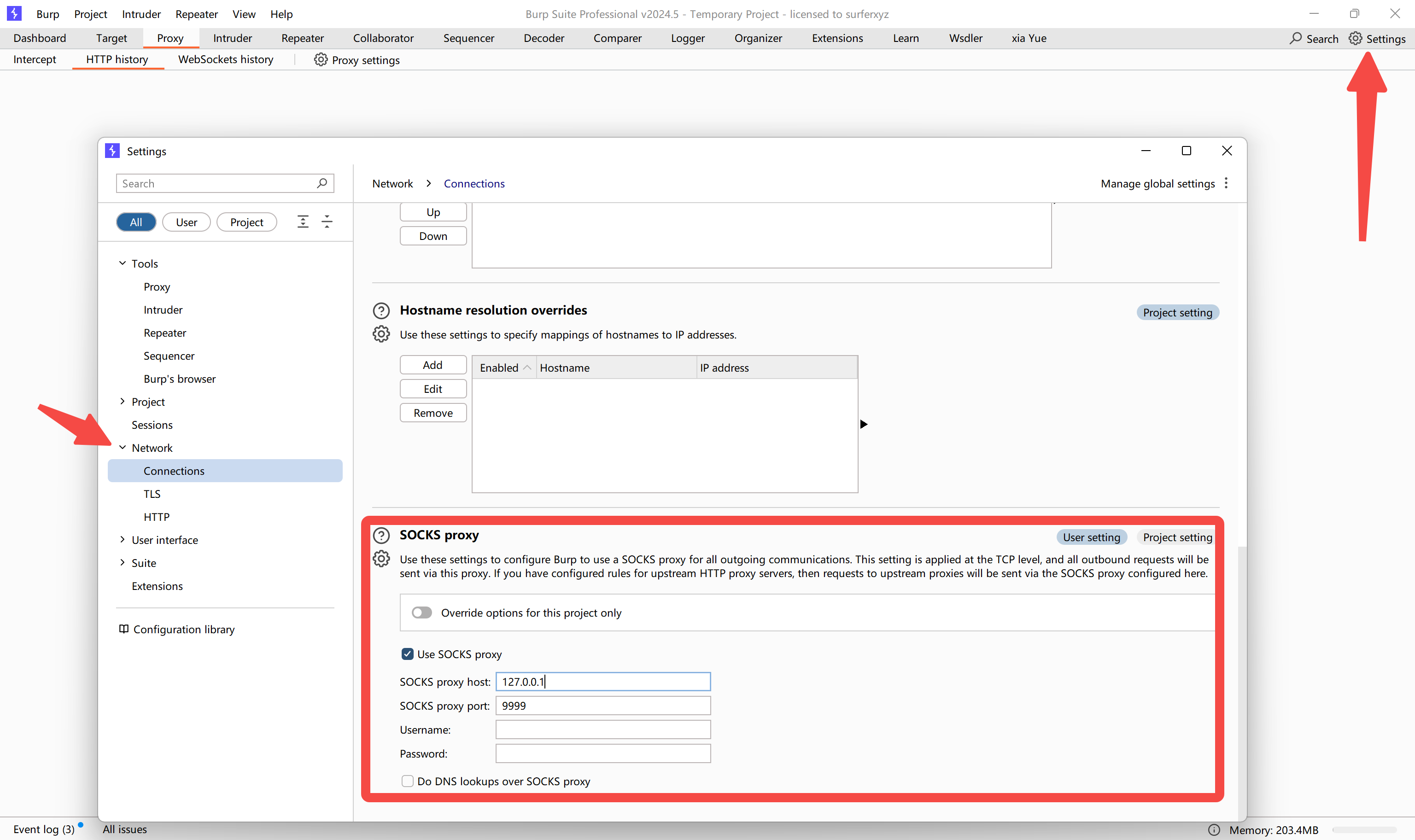The image size is (1415, 840).
Task: Open gear options for Hostname resolution overrides
Action: (381, 334)
